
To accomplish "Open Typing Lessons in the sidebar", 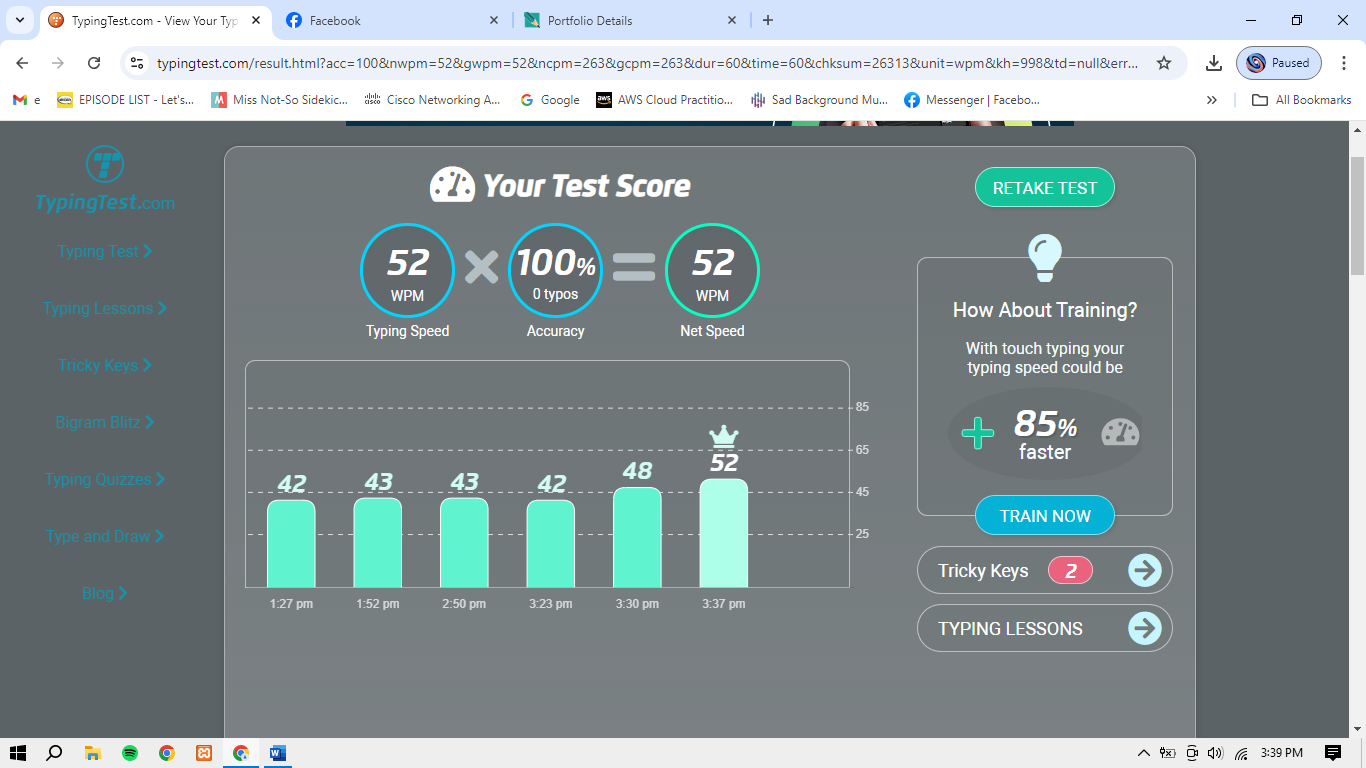I will [105, 309].
